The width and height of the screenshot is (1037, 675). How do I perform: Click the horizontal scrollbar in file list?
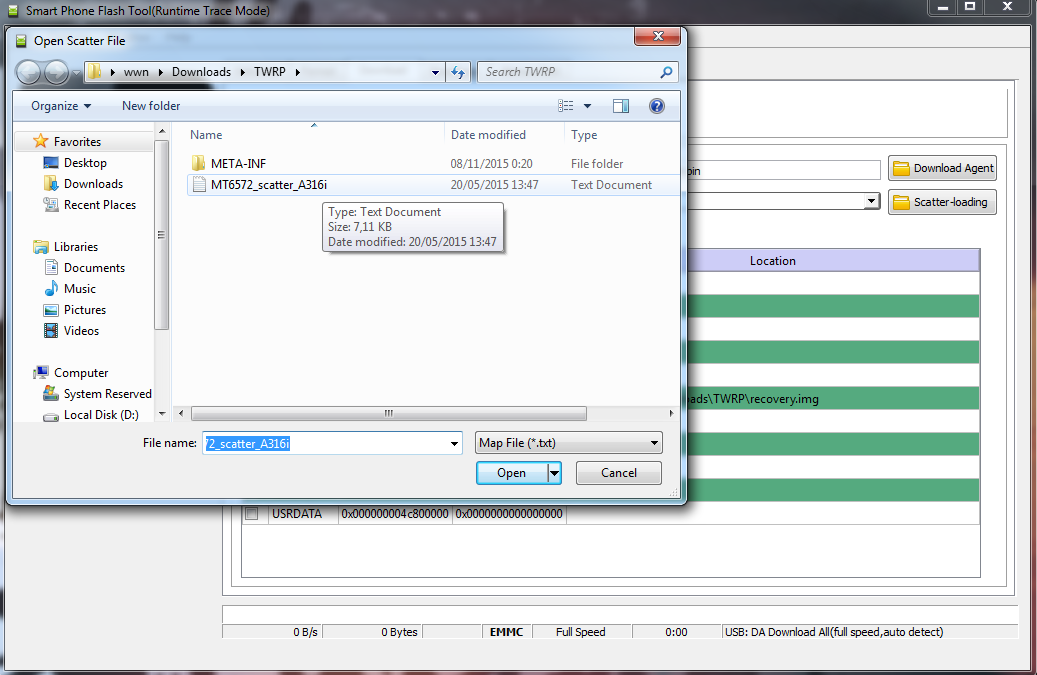click(x=389, y=413)
